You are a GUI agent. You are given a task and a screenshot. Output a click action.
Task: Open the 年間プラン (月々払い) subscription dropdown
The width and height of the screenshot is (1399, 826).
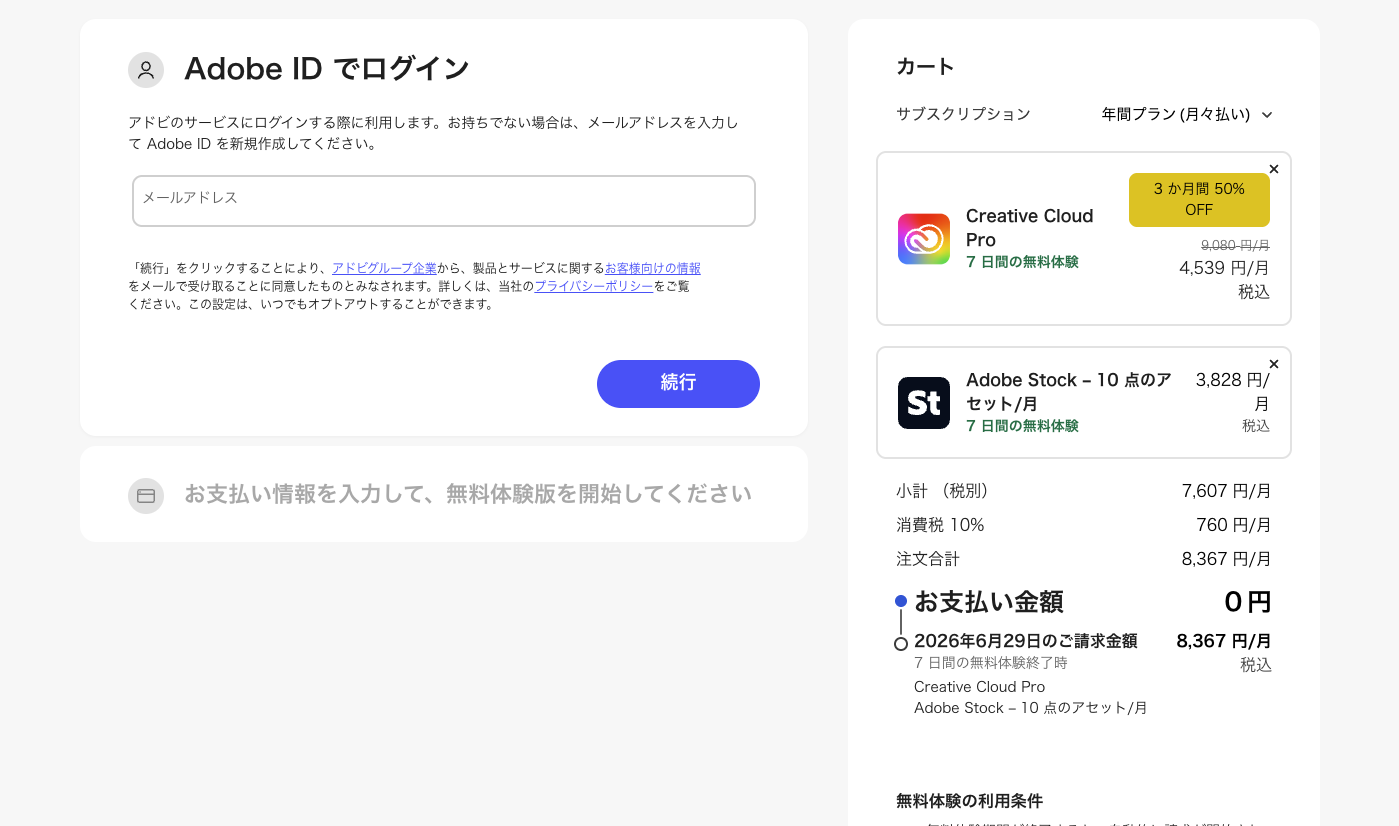(1187, 114)
